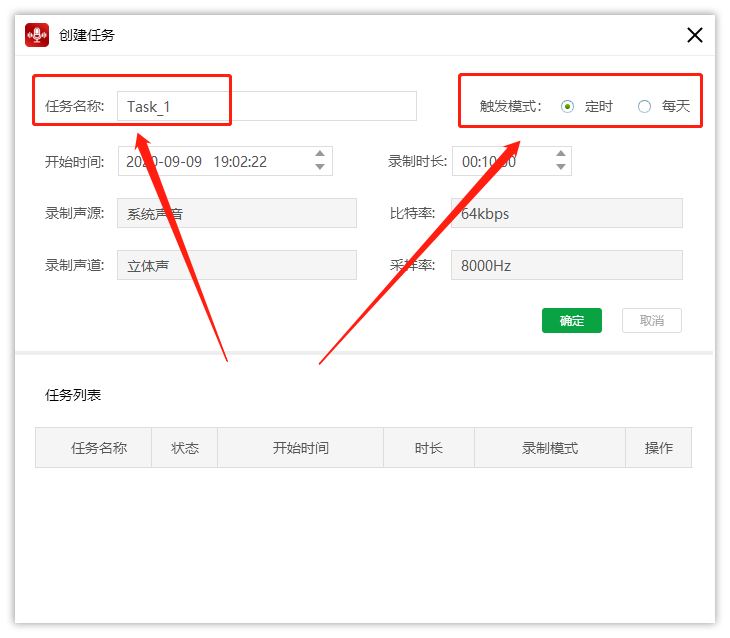Select the 定时 trigger mode
Image resolution: width=730 pixels, height=638 pixels.
(568, 106)
